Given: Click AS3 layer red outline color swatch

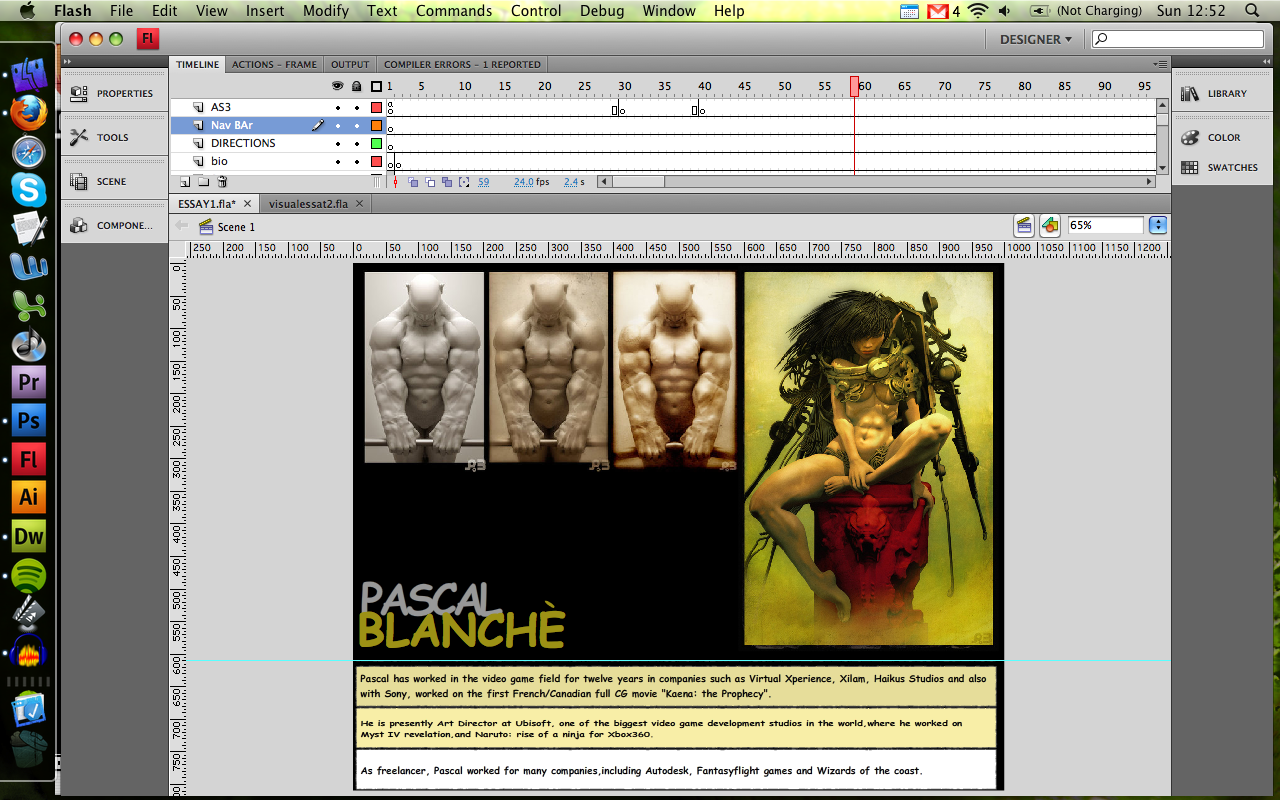Looking at the screenshot, I should [377, 108].
